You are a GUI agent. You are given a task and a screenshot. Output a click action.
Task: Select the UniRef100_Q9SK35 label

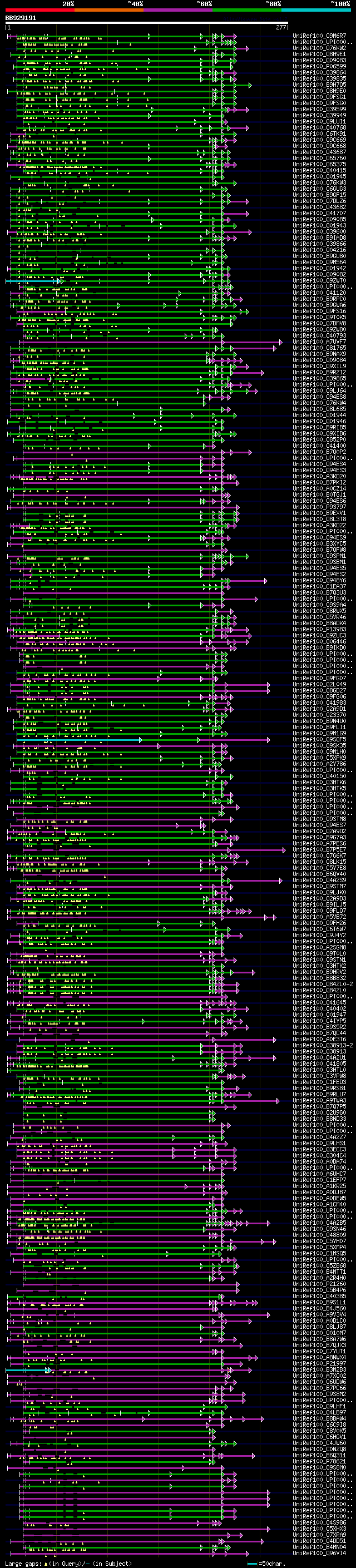[319, 746]
